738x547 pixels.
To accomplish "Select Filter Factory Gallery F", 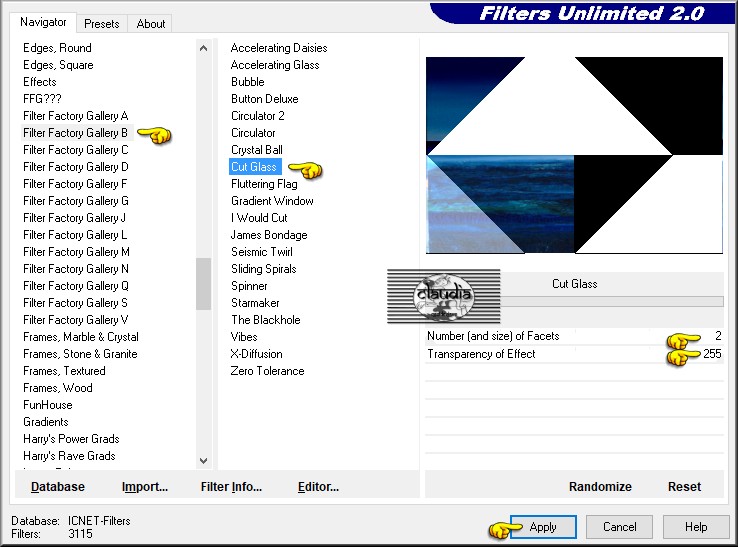I will (x=75, y=184).
